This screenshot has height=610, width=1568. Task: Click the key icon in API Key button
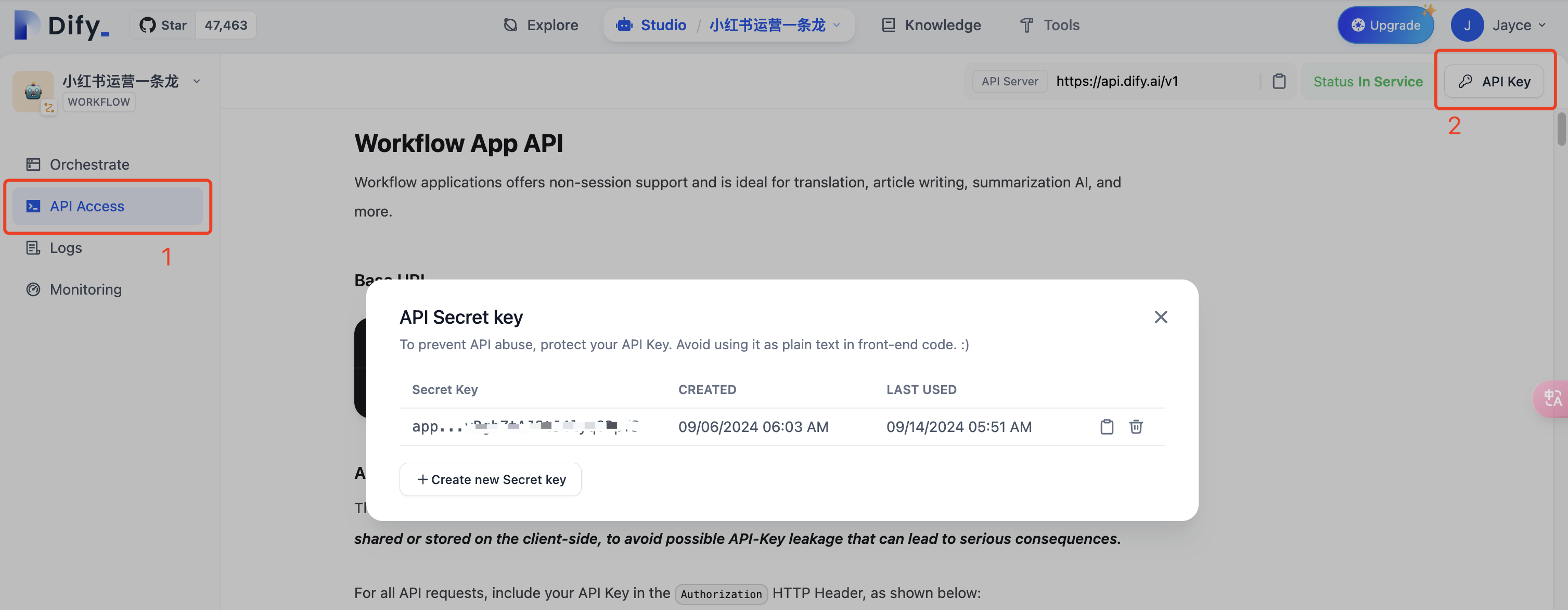(x=1465, y=81)
